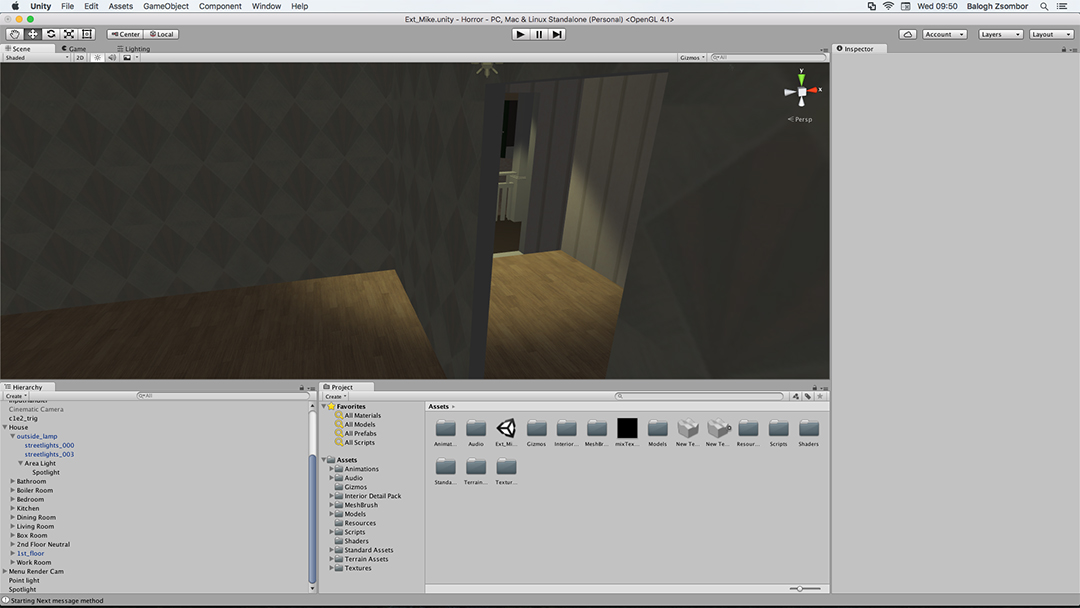
Task: Select the Scale tool
Action: (69, 34)
